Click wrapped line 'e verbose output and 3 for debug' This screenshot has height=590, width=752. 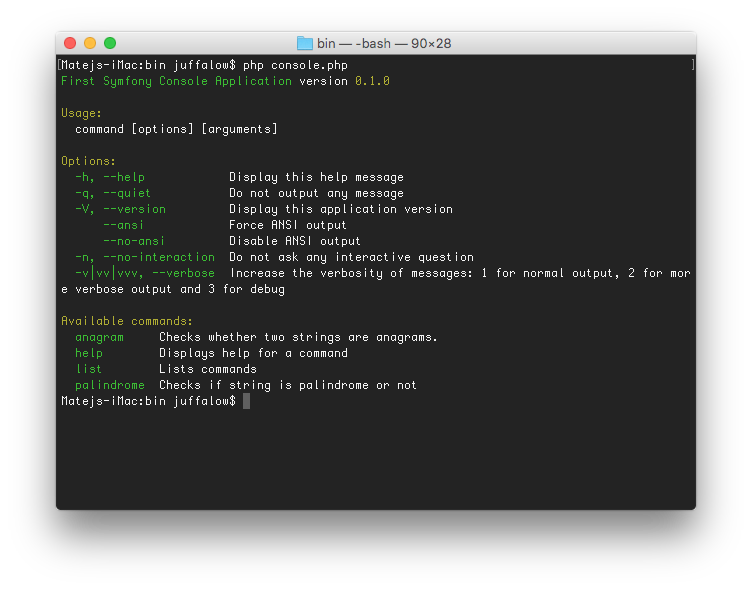coord(173,289)
